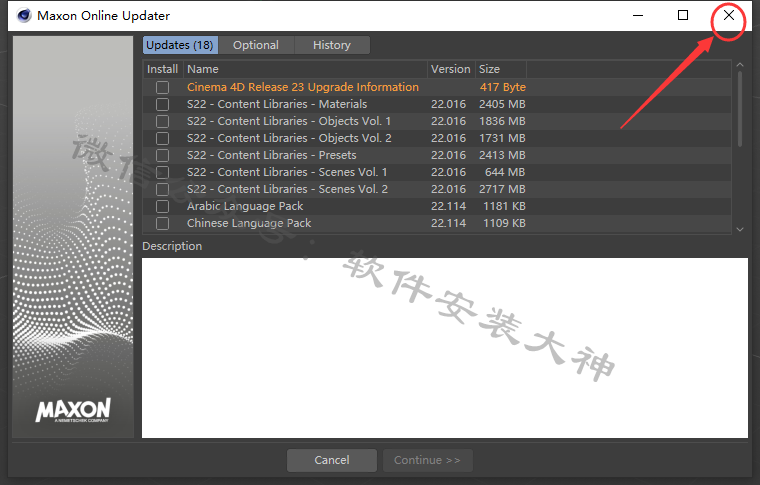Select row S22 - Content Libraries - Materials

pos(437,104)
